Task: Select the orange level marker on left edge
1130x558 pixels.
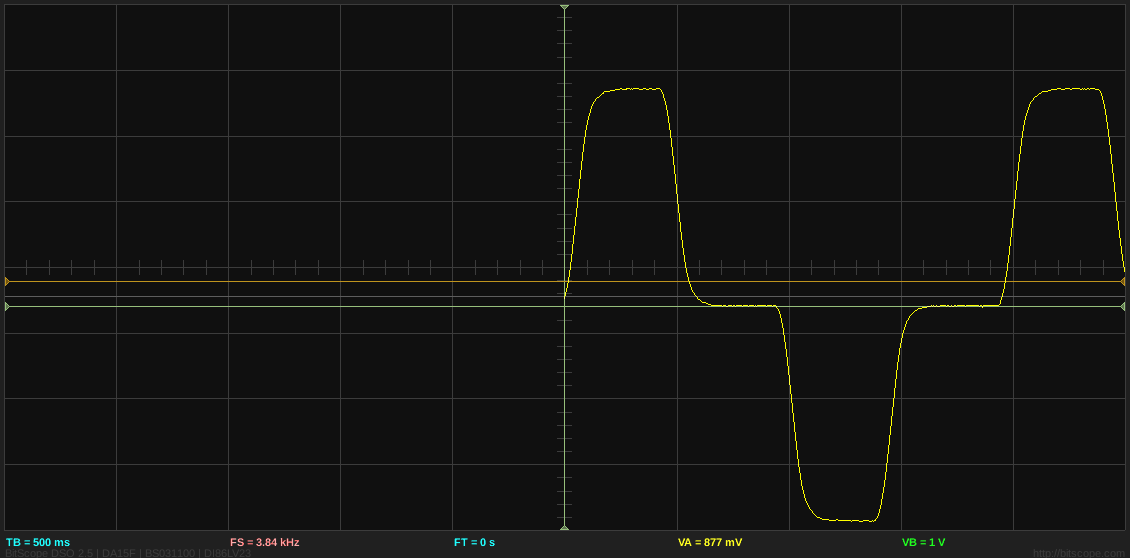Action: 7,282
